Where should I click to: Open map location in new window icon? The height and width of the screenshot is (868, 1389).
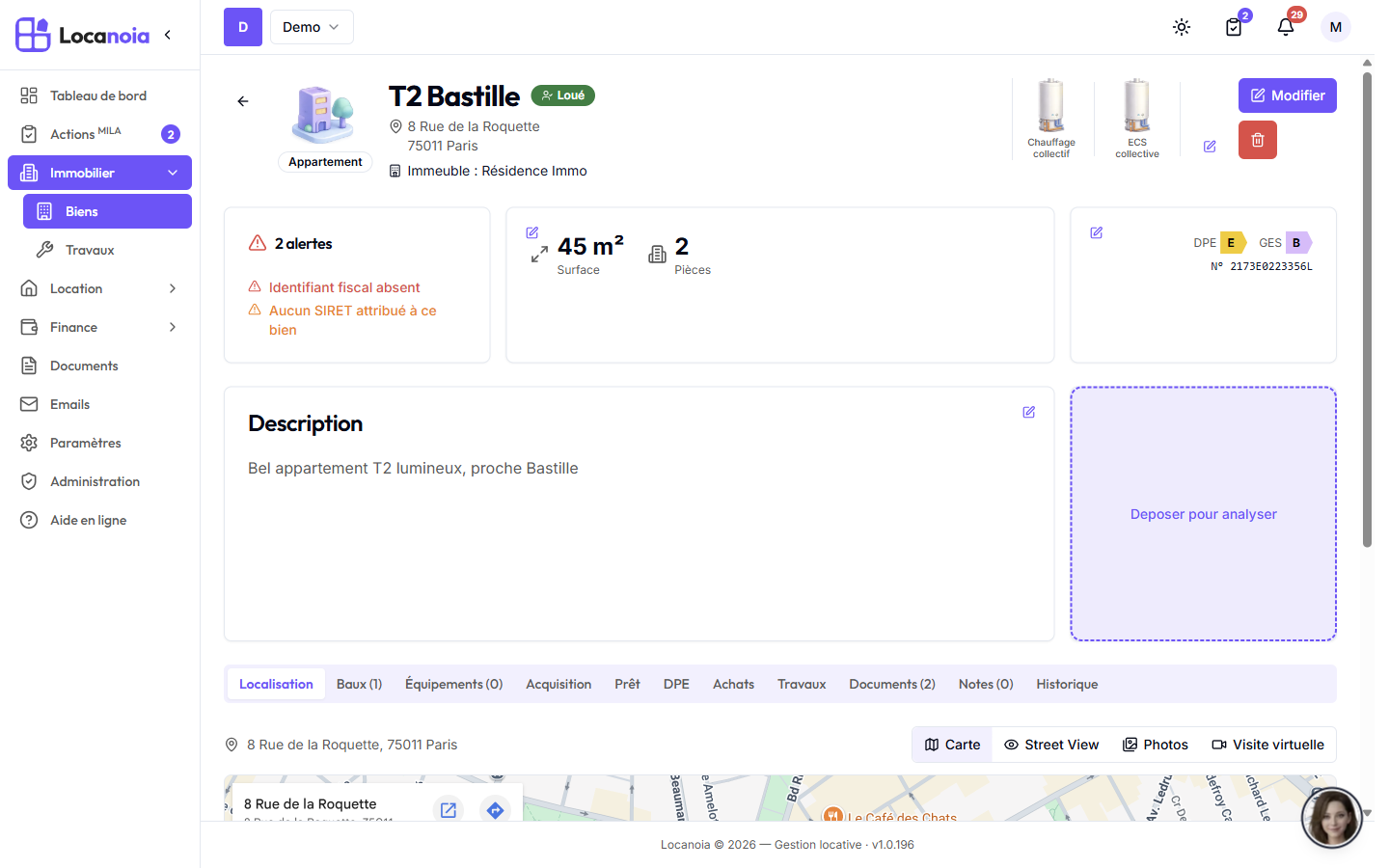449,810
